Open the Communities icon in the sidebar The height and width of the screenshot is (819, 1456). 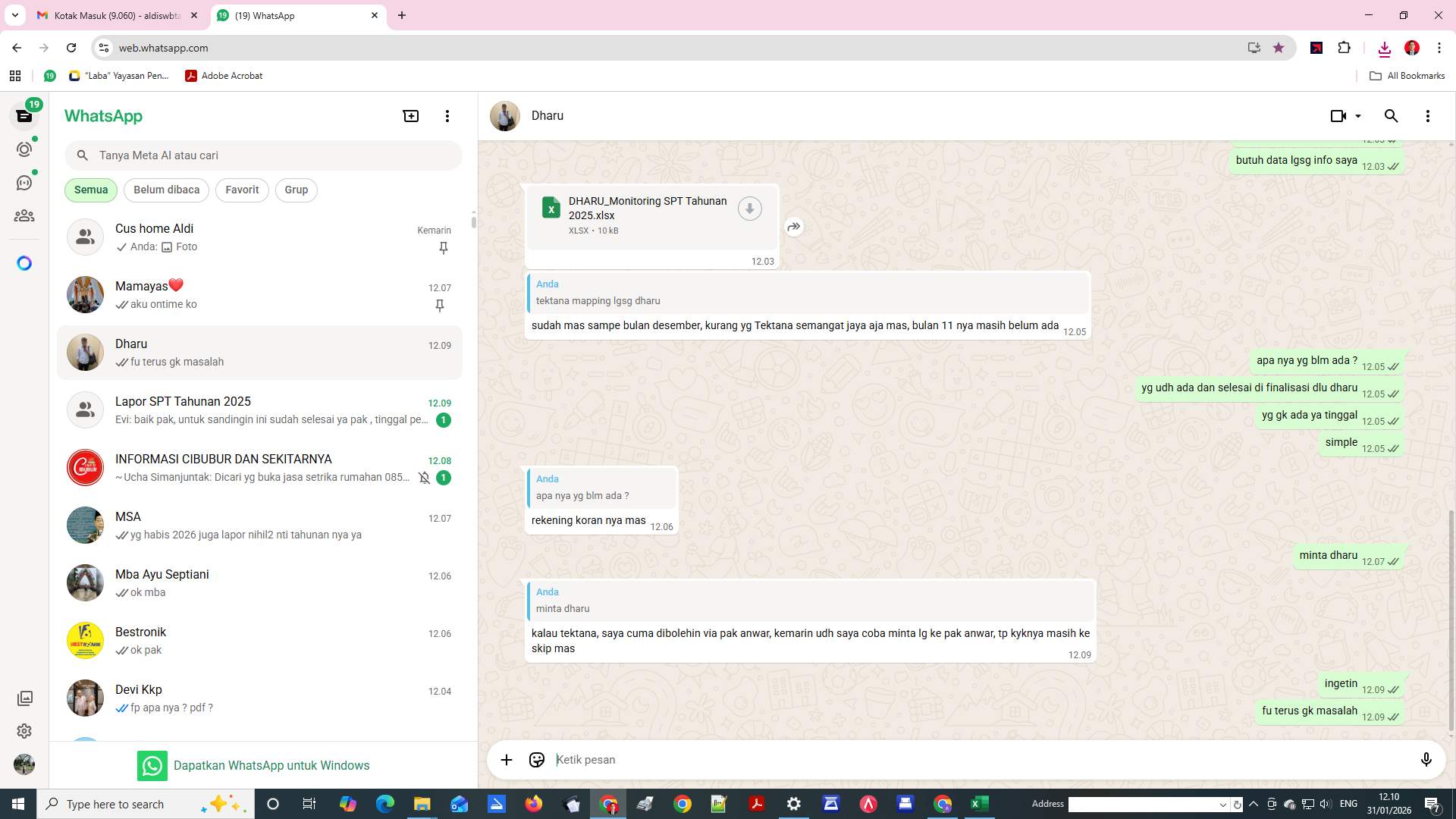click(x=24, y=215)
